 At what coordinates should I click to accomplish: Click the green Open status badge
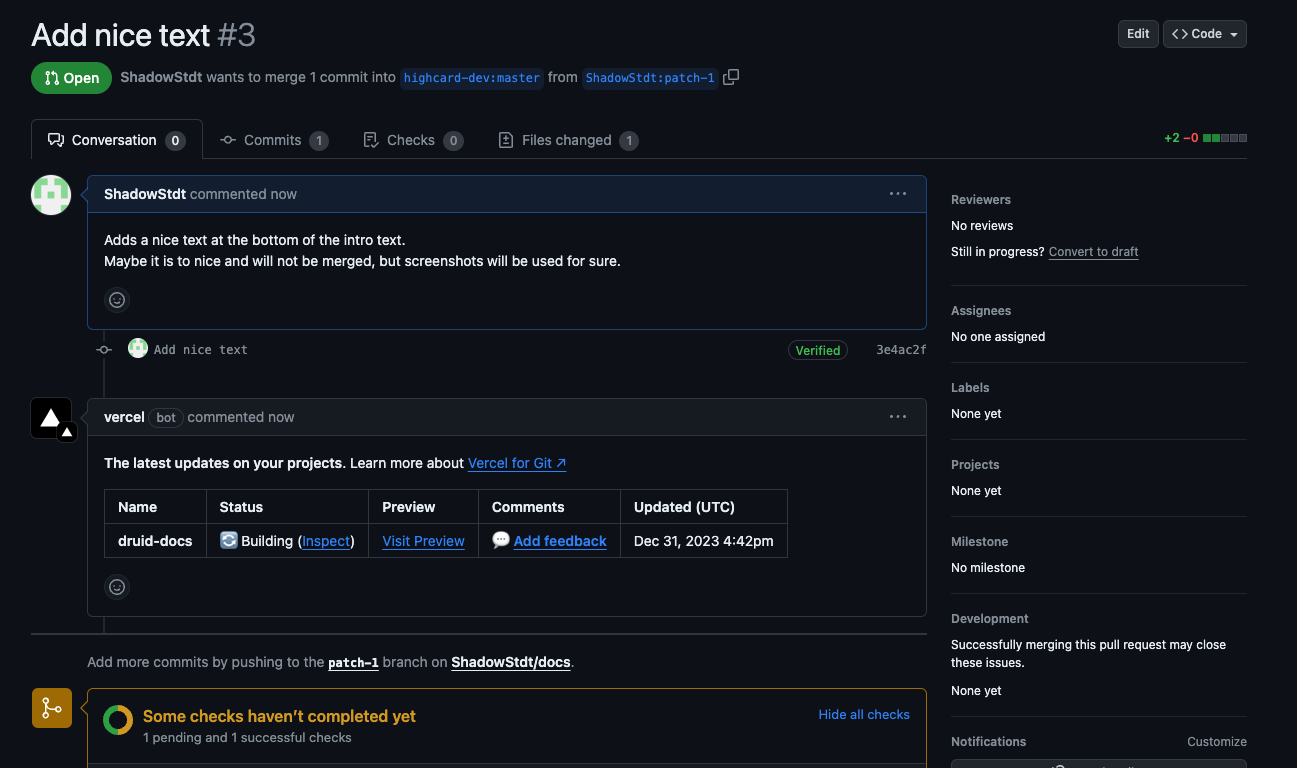coord(71,77)
